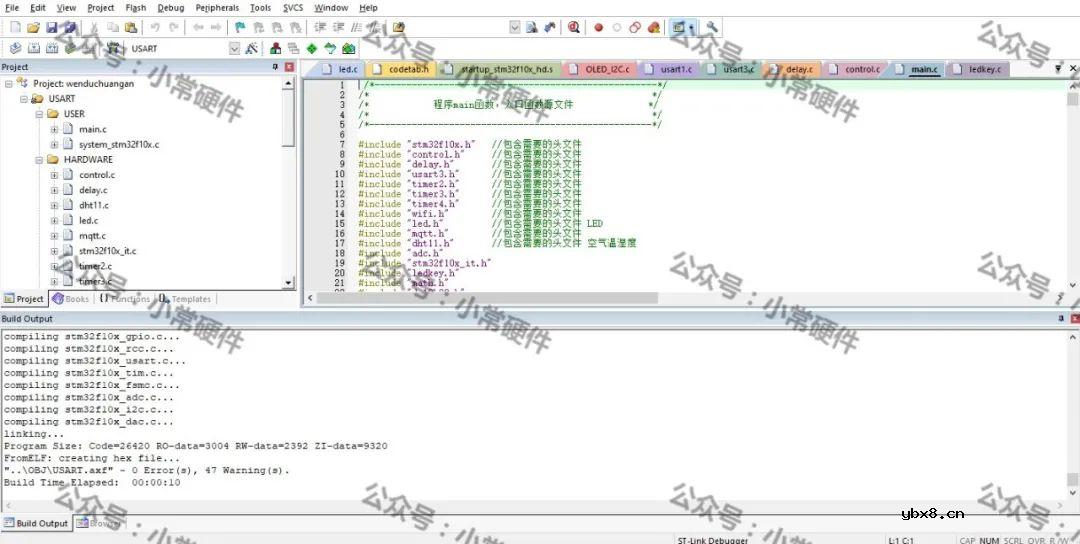Screen dimensions: 1080x544
Task: Open the find text combo box dropdown
Action: (x=515, y=28)
